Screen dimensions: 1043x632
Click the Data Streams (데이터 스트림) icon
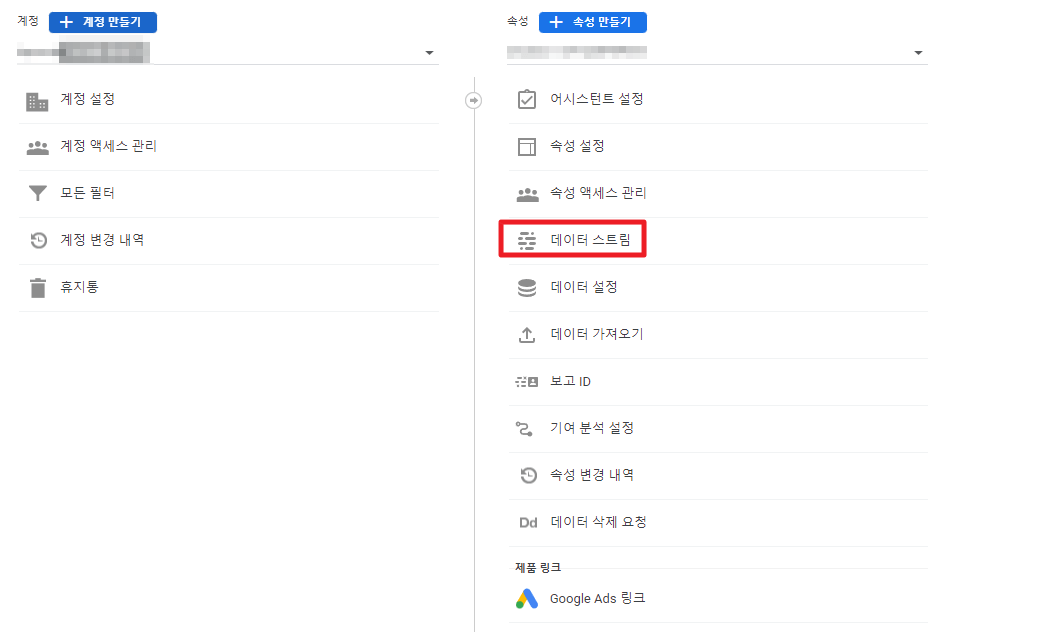[528, 241]
